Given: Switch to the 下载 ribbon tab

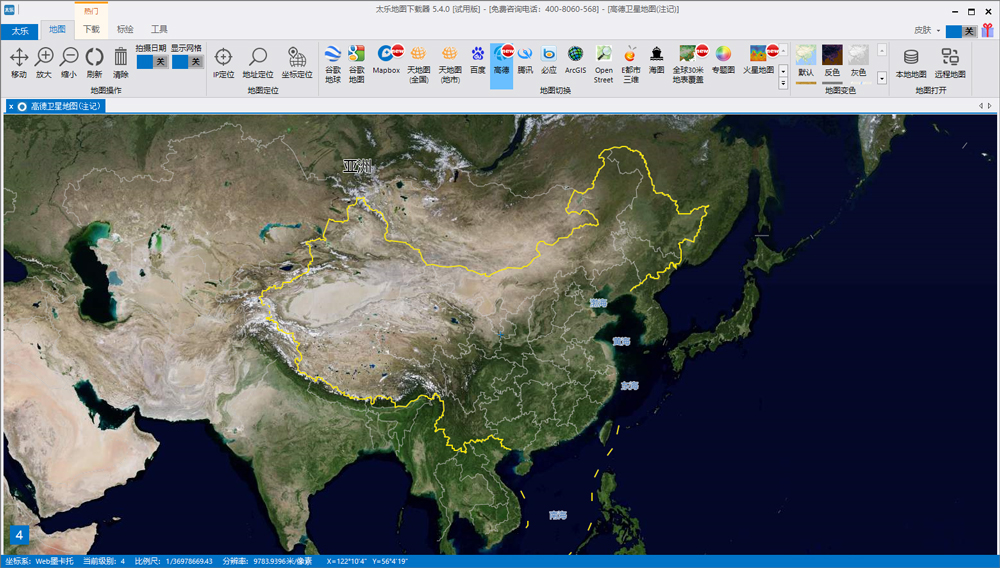Looking at the screenshot, I should point(91,30).
